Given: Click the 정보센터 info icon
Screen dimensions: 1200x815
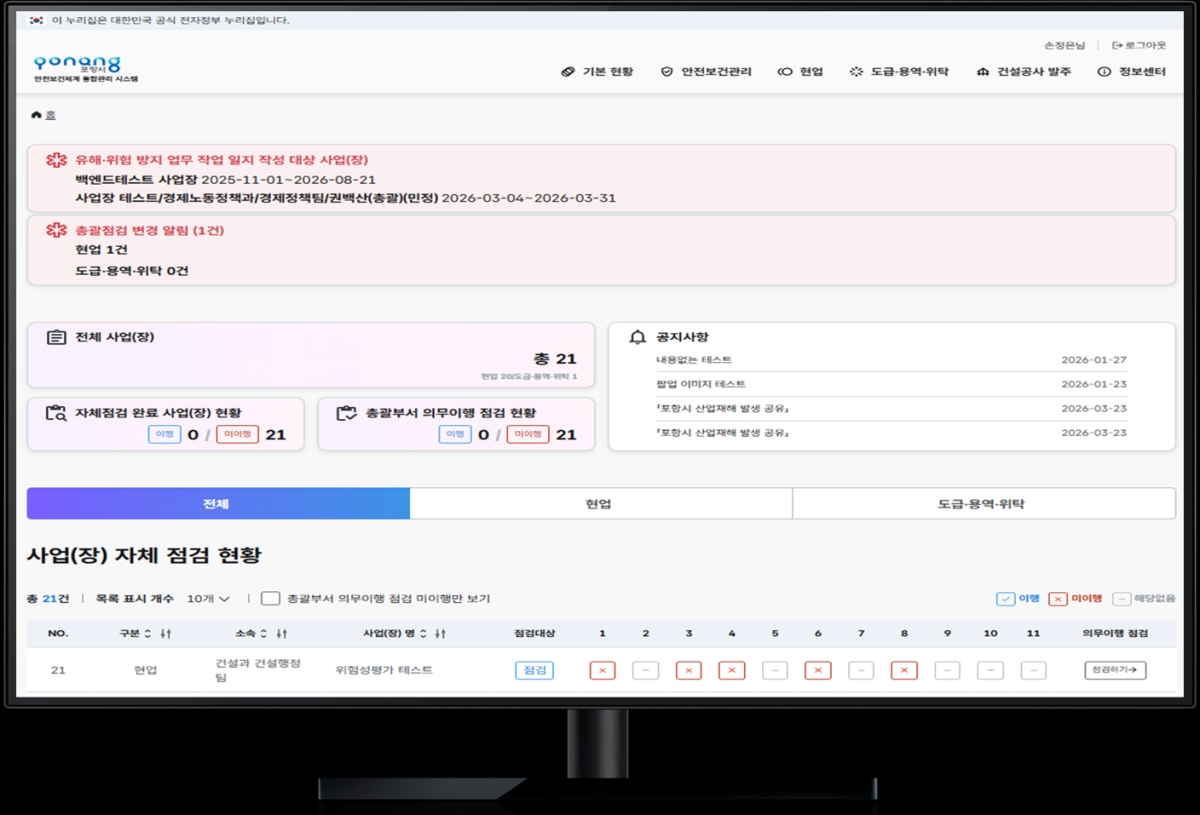Looking at the screenshot, I should [1104, 72].
